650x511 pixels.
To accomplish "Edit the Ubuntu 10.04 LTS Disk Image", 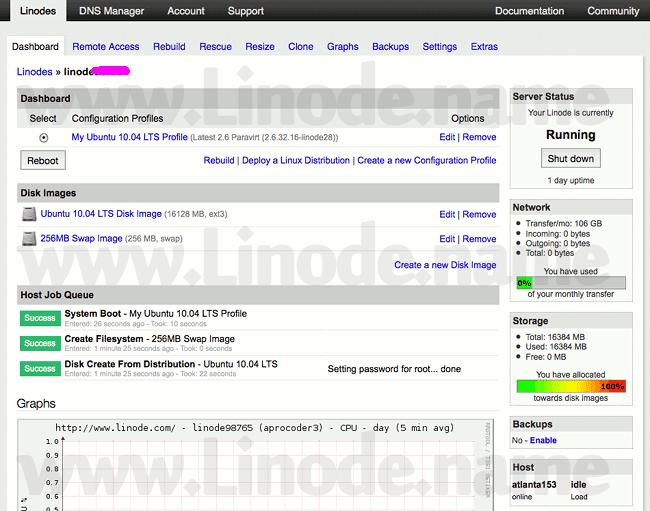I will [x=447, y=214].
